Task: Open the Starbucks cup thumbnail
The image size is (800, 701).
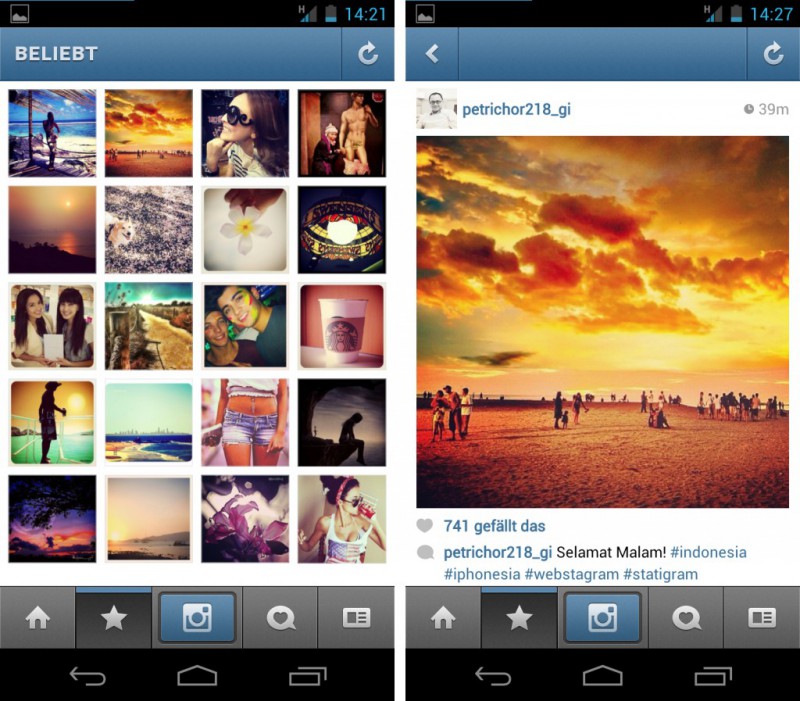Action: pyautogui.click(x=342, y=326)
